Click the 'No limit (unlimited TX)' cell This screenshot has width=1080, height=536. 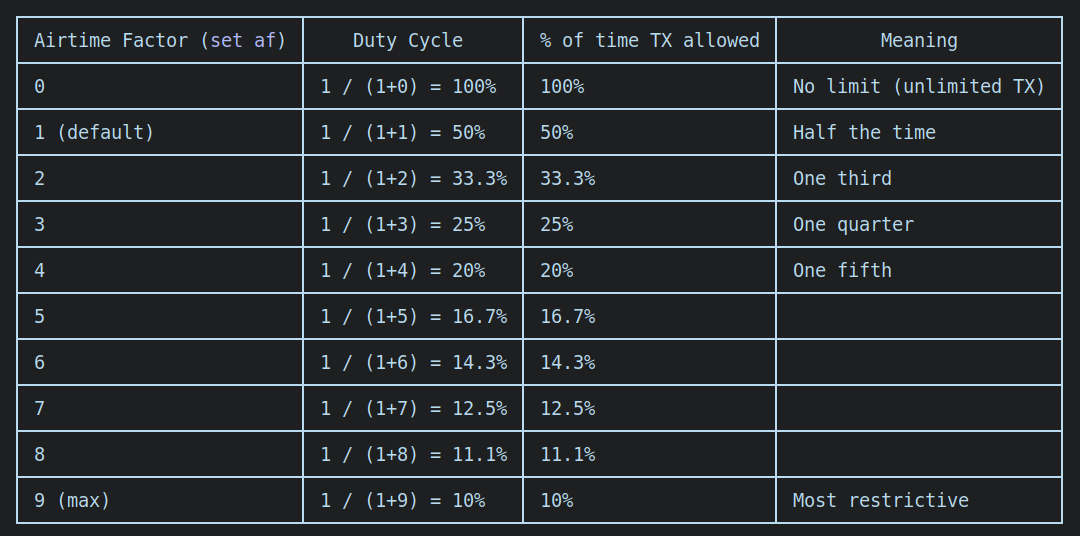click(918, 87)
